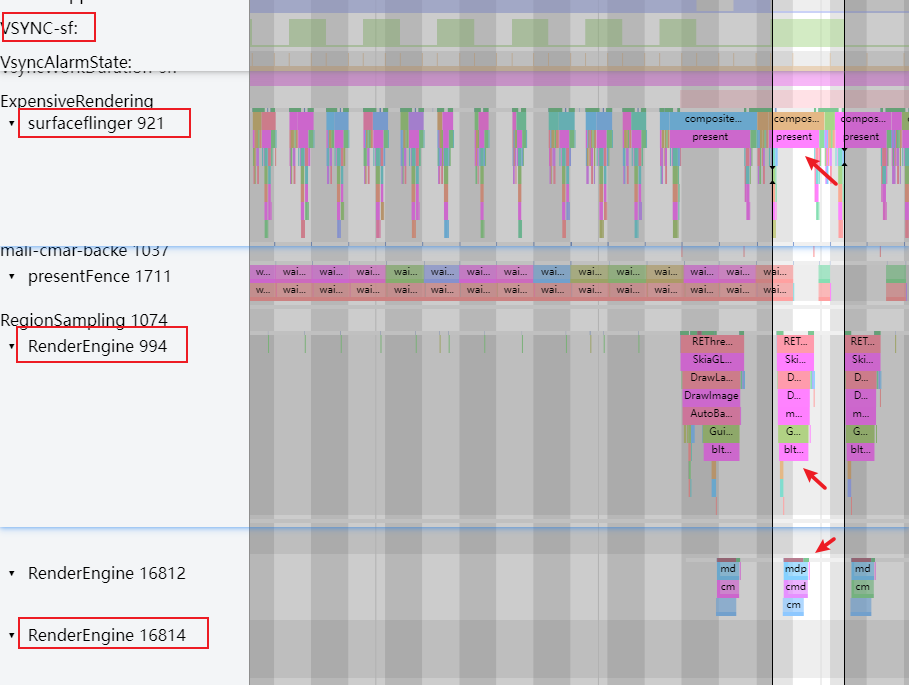Click the wide blue composite slice
This screenshot has height=685, width=909.
(x=713, y=119)
